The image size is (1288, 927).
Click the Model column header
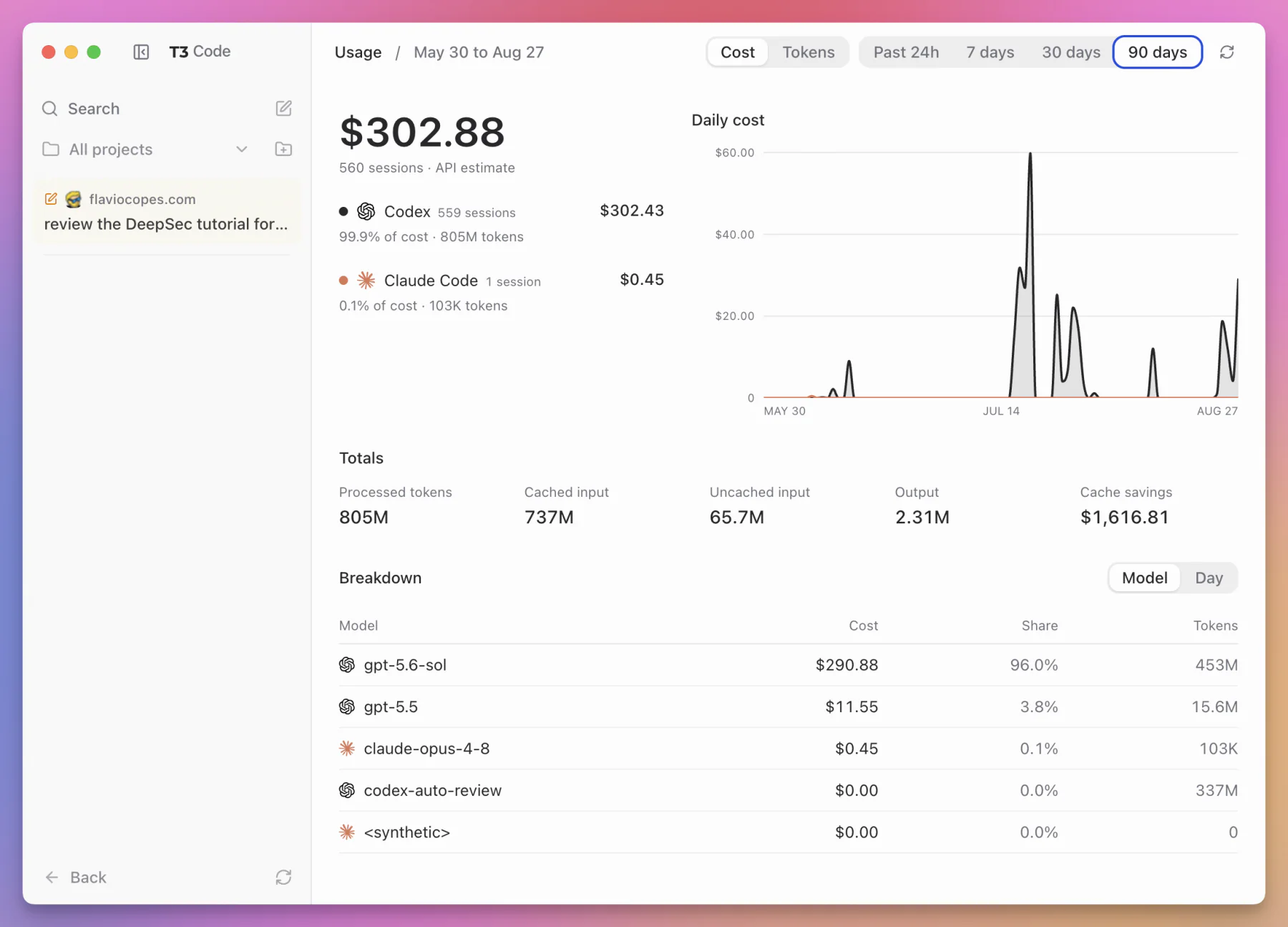coord(358,626)
